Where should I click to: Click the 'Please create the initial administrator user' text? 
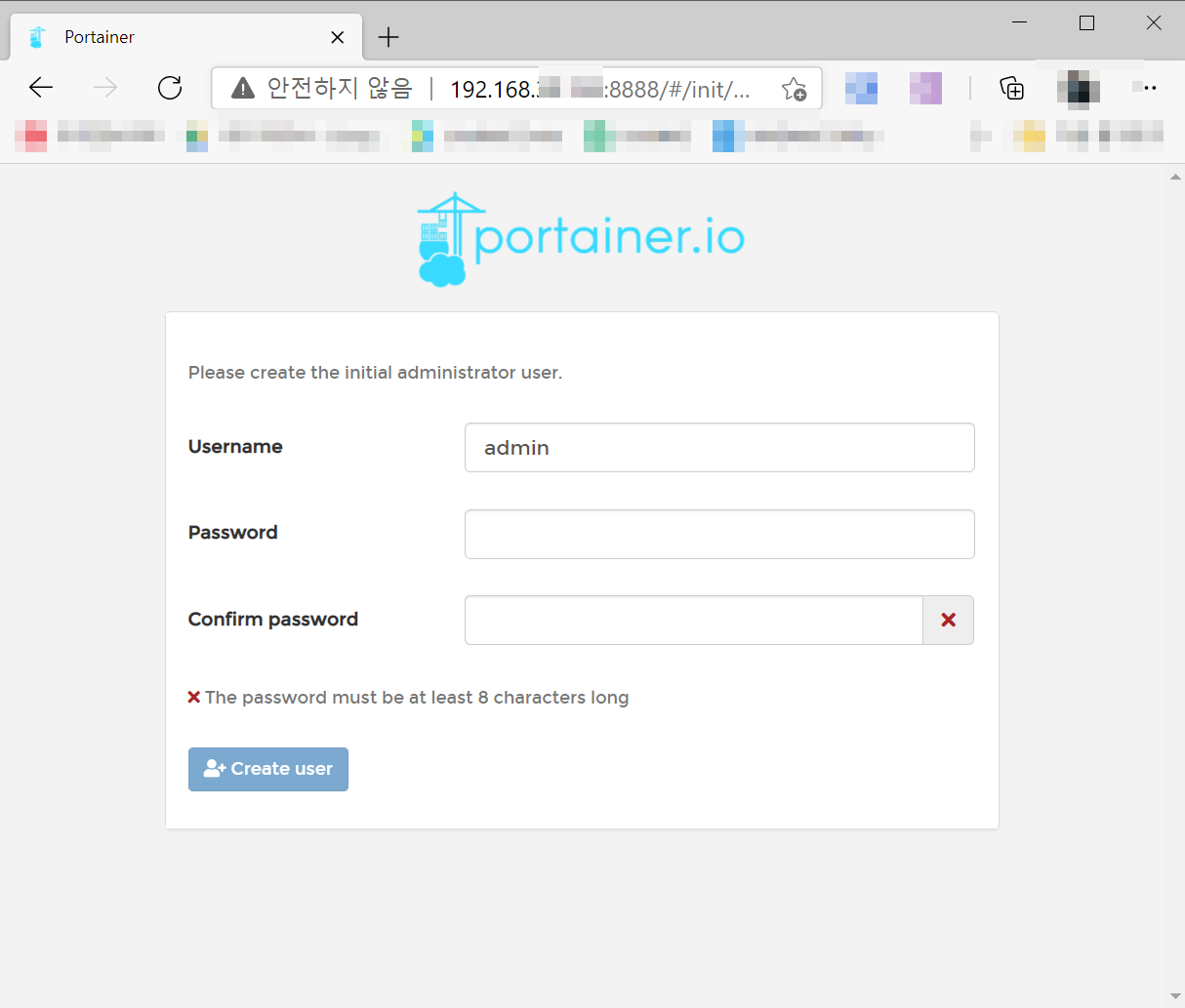[375, 373]
